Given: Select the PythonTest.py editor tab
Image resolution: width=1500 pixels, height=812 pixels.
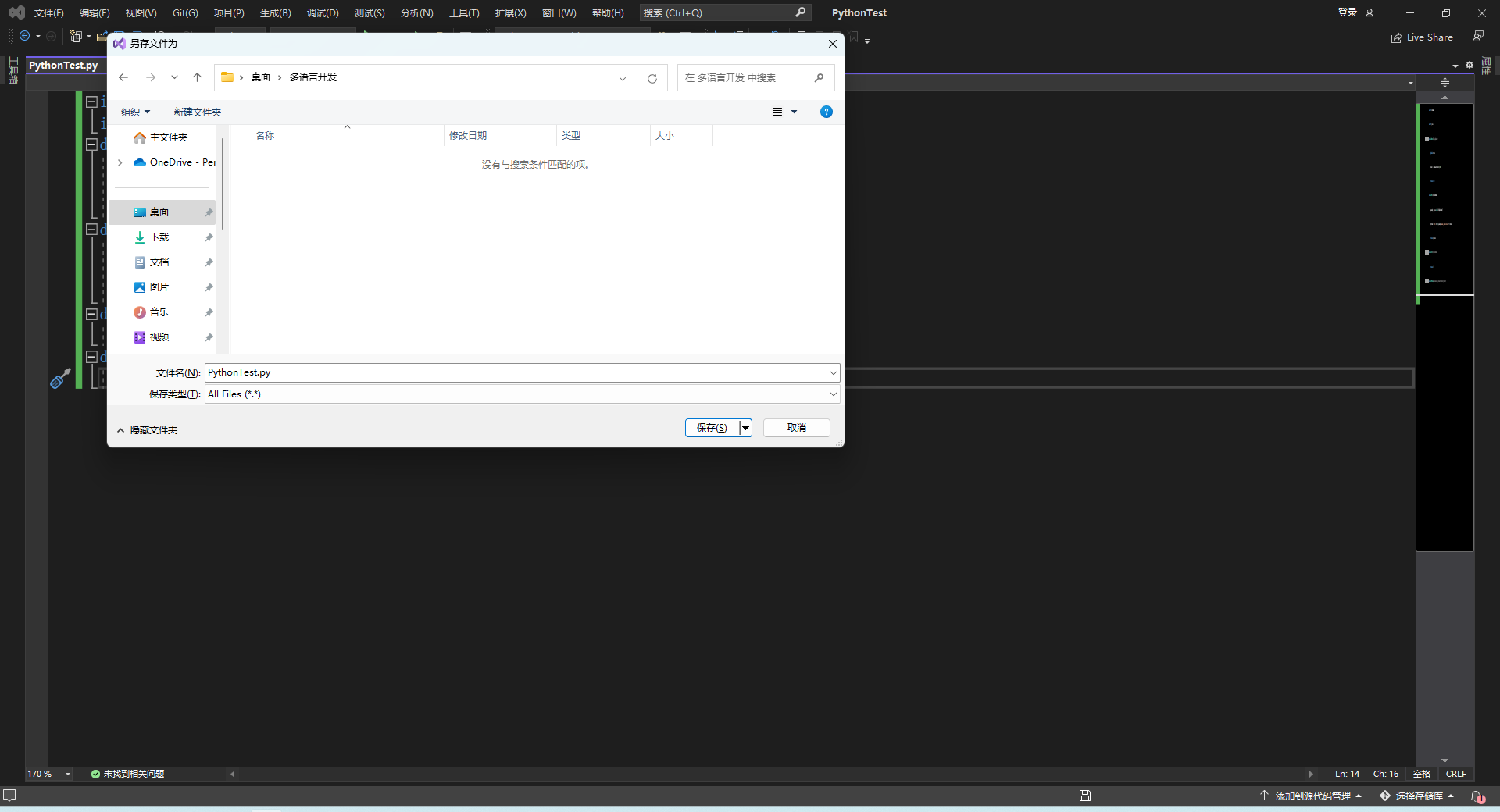Looking at the screenshot, I should [63, 66].
